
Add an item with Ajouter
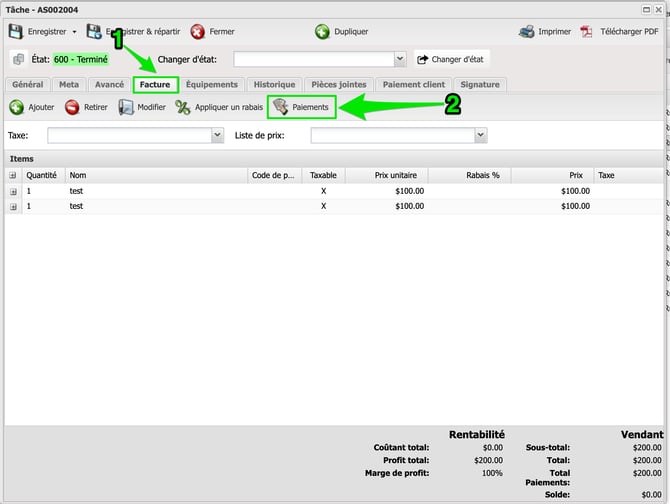pyautogui.click(x=17, y=107)
